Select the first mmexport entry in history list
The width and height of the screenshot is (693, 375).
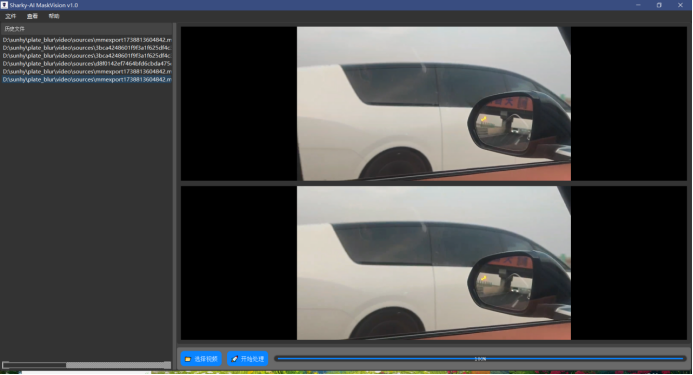[87, 40]
